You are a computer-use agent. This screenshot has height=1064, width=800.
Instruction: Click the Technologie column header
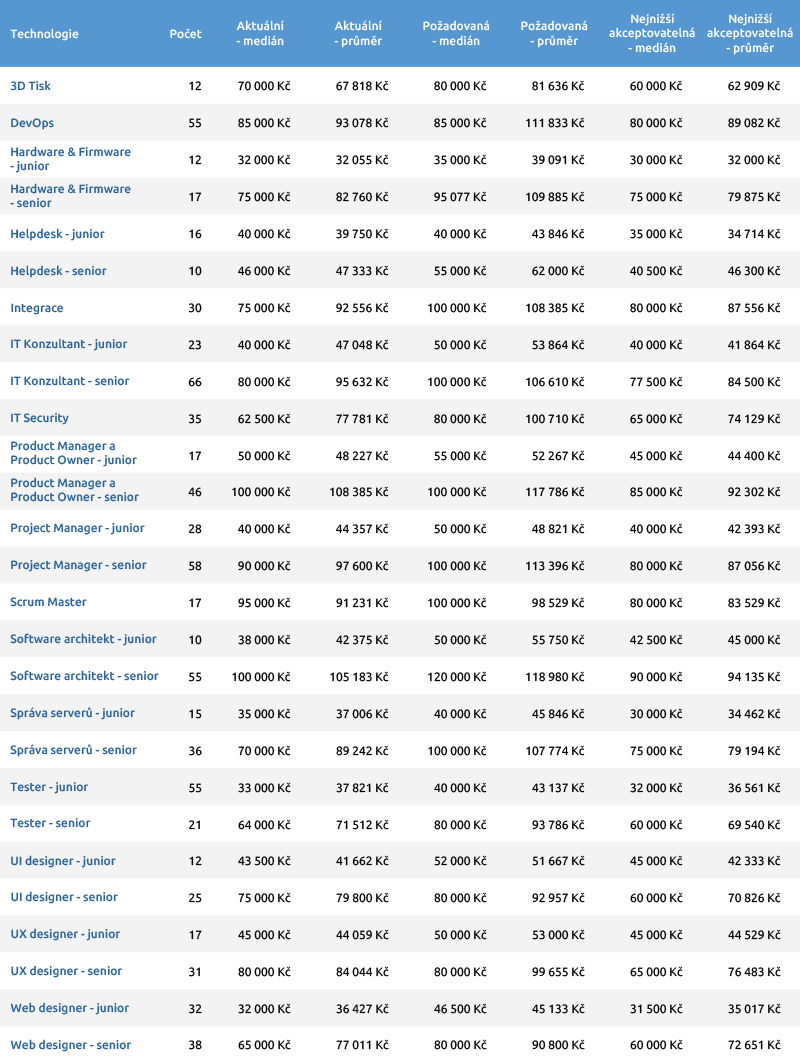[x=44, y=34]
